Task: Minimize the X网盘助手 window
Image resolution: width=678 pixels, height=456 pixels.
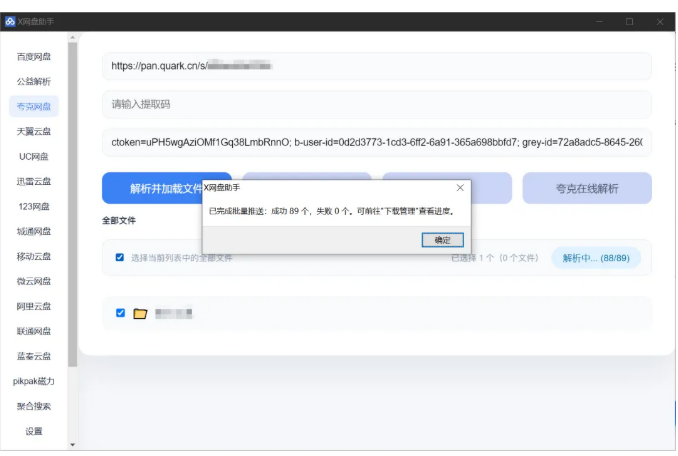Action: 599,21
